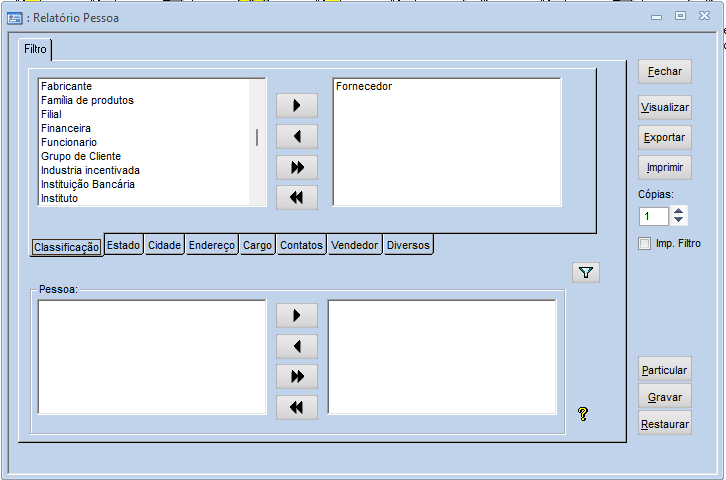Viewport: 726px width, 480px height.
Task: Click the yellow question mark help icon
Action: point(583,413)
